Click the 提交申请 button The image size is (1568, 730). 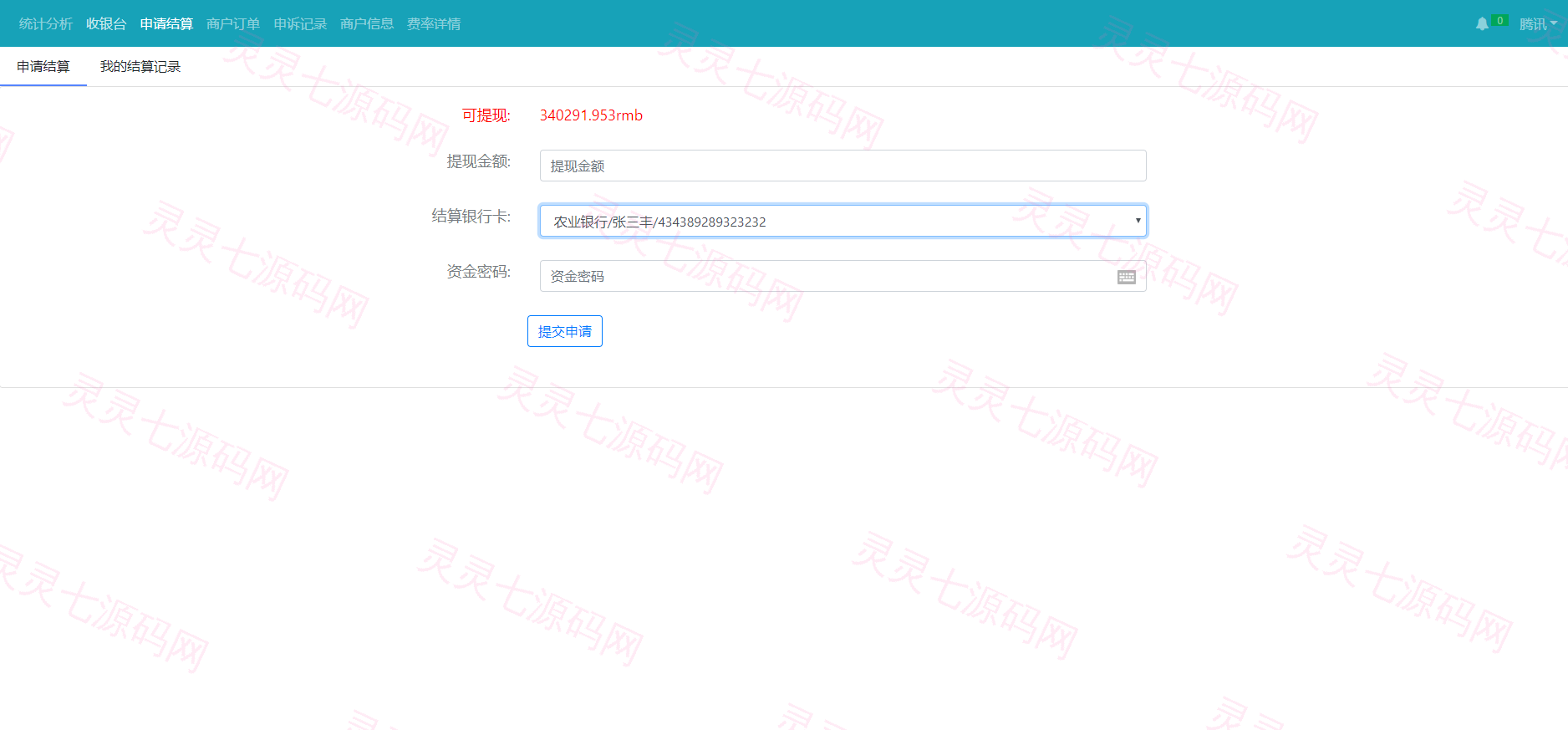pos(565,331)
